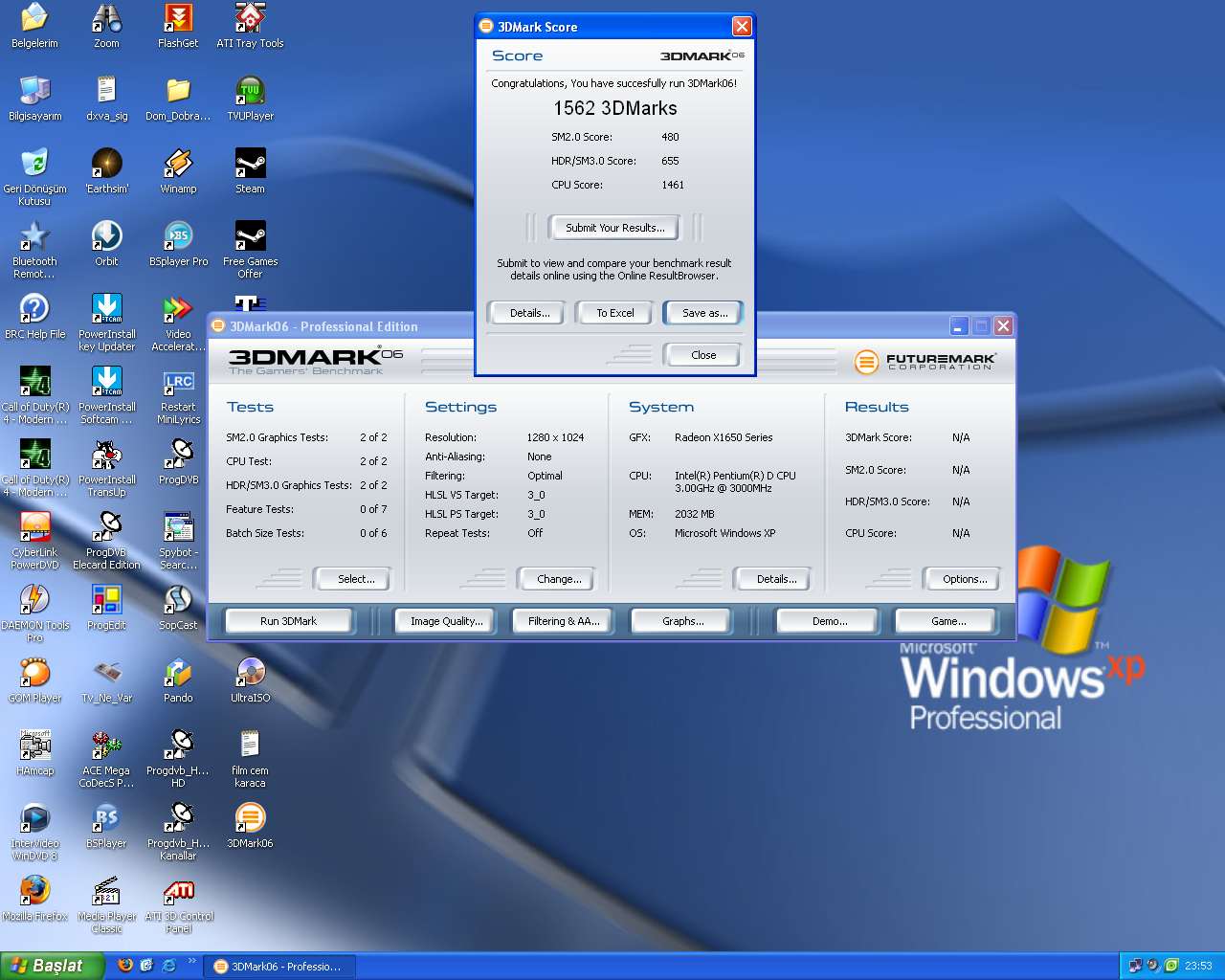Viewport: 1225px width, 980px height.
Task: Open FlashGet download manager icon
Action: [178, 26]
